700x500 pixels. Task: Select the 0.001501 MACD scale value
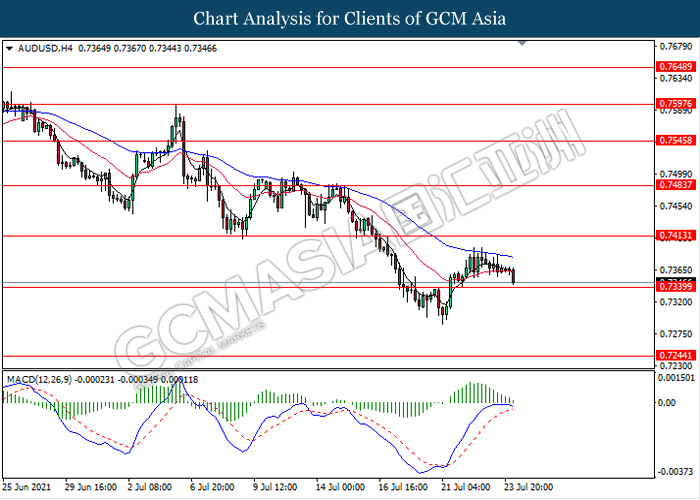tap(674, 377)
